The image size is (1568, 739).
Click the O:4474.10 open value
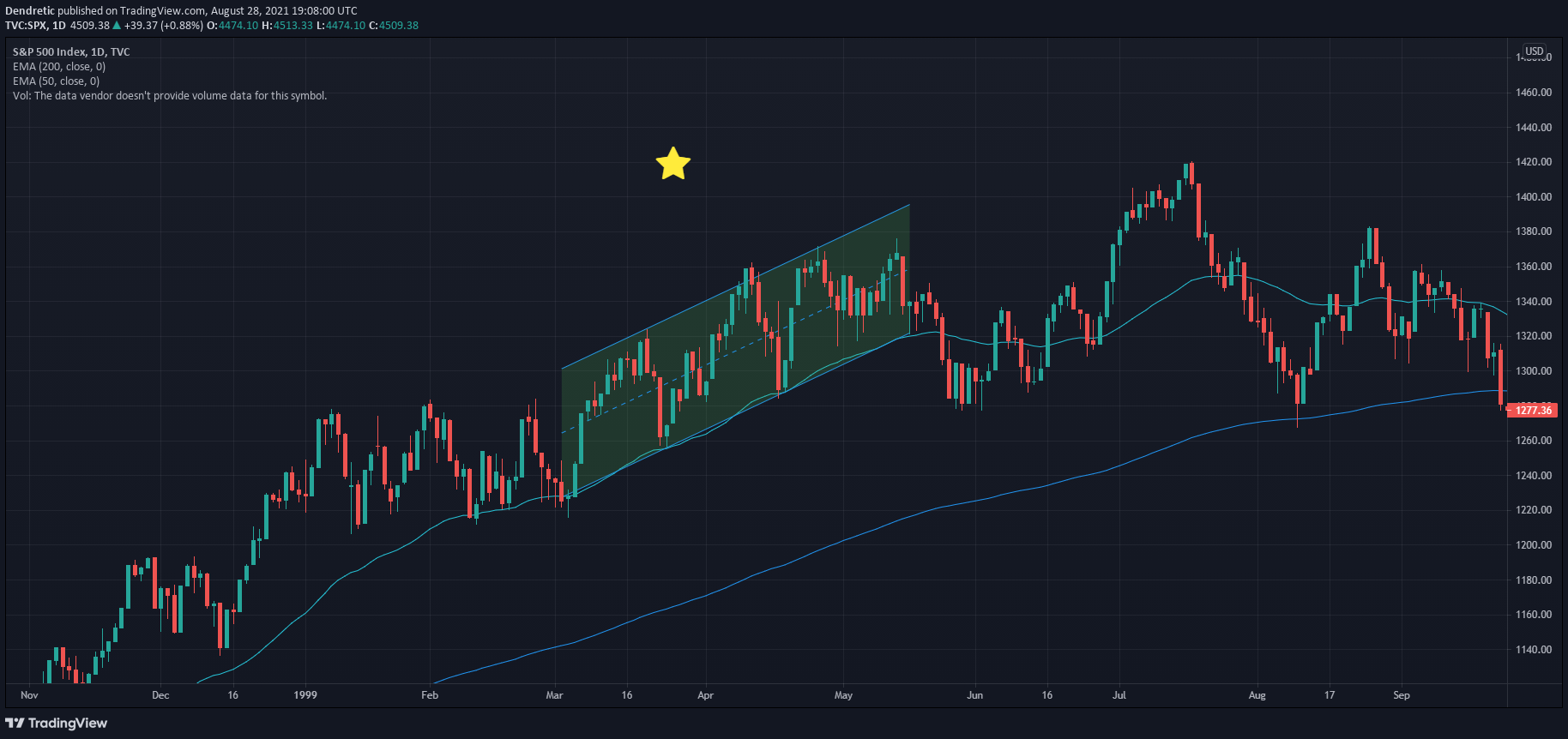pos(232,26)
